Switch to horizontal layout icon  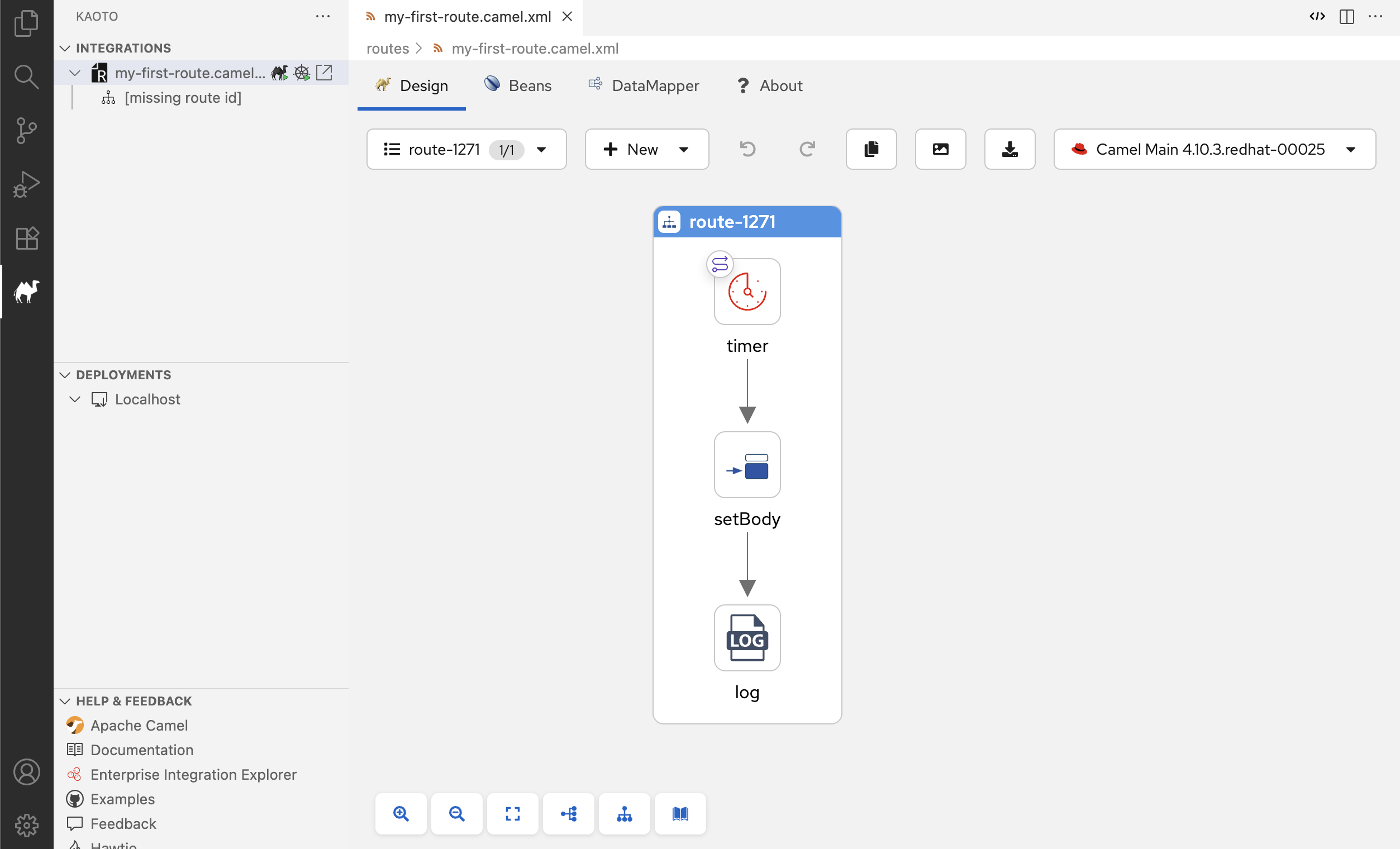[568, 813]
